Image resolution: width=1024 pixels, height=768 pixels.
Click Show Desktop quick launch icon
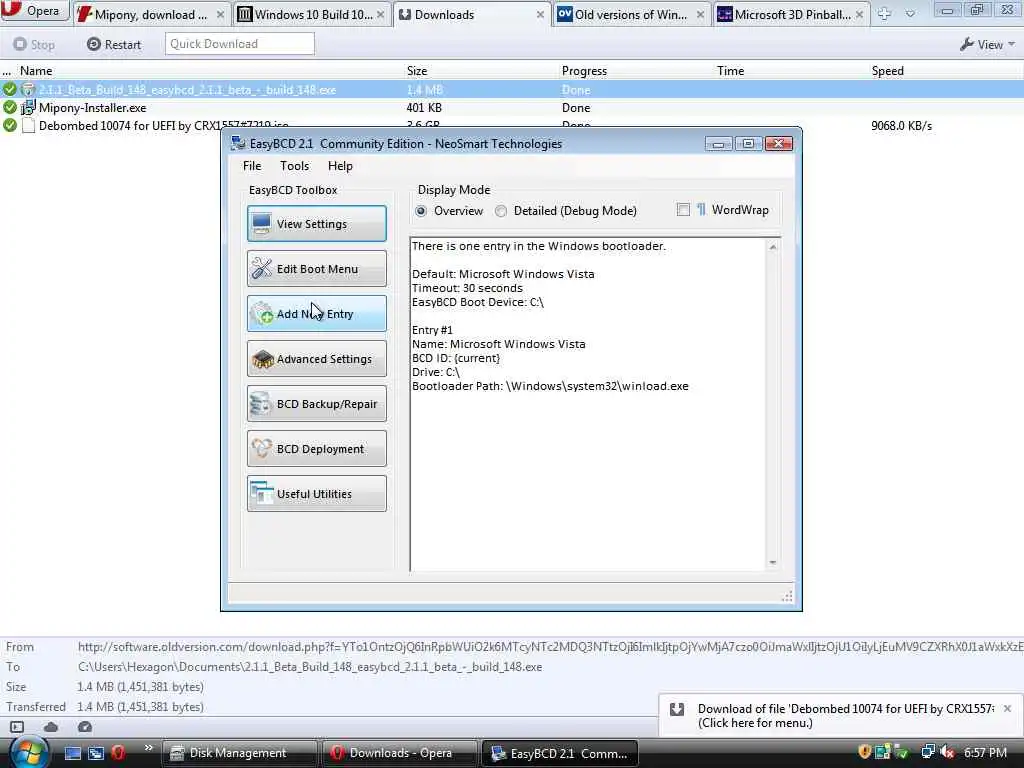click(x=72, y=753)
